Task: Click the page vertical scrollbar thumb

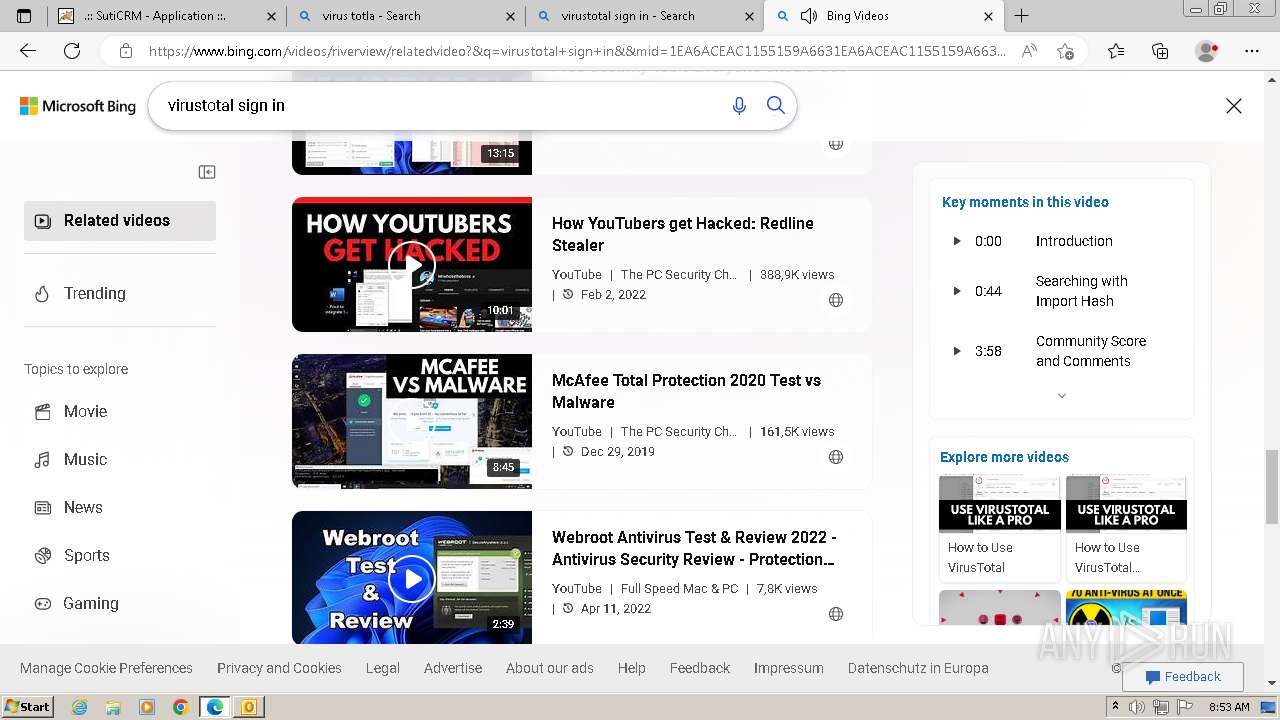Action: tap(1271, 486)
